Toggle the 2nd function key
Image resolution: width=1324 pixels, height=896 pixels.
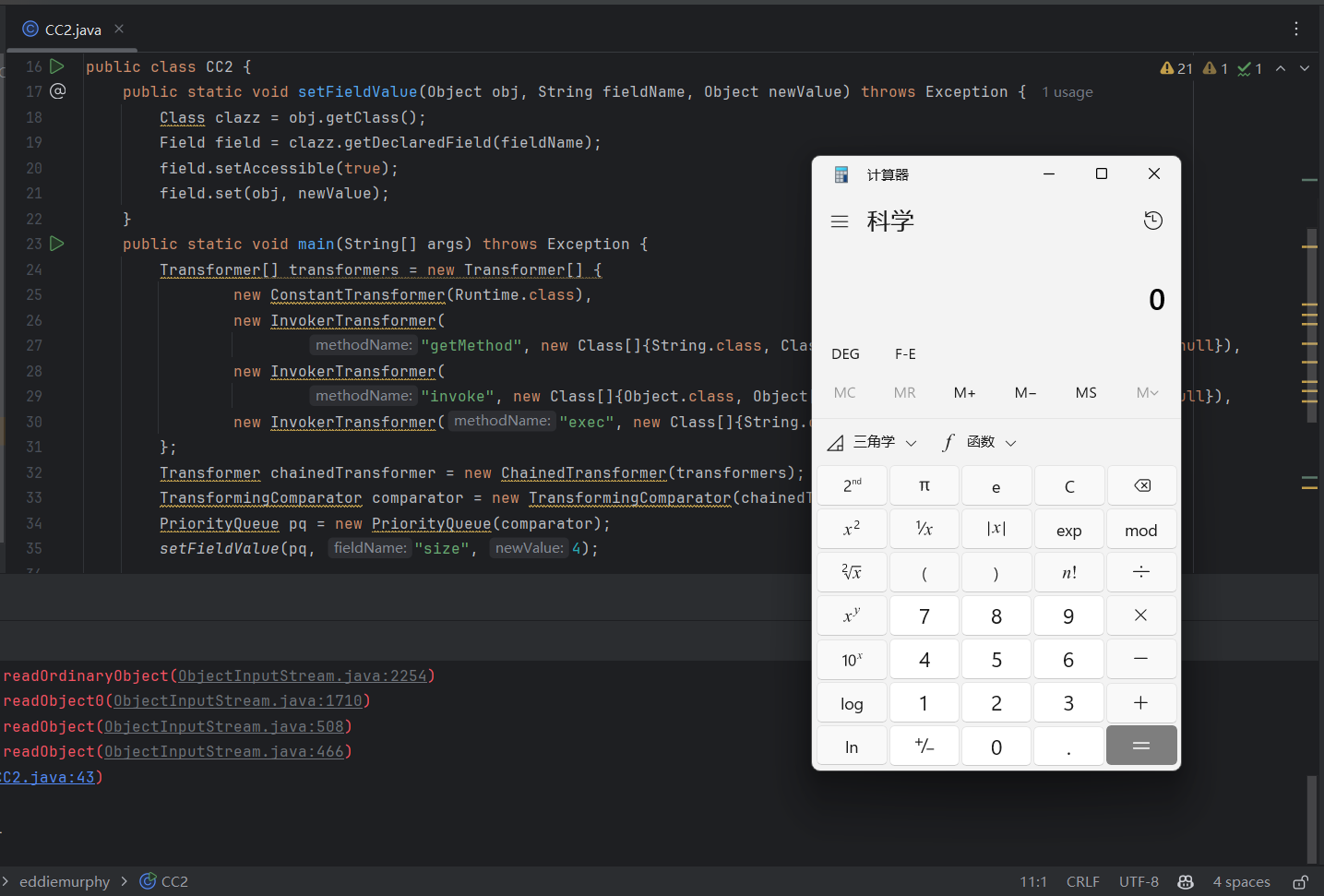tap(853, 486)
